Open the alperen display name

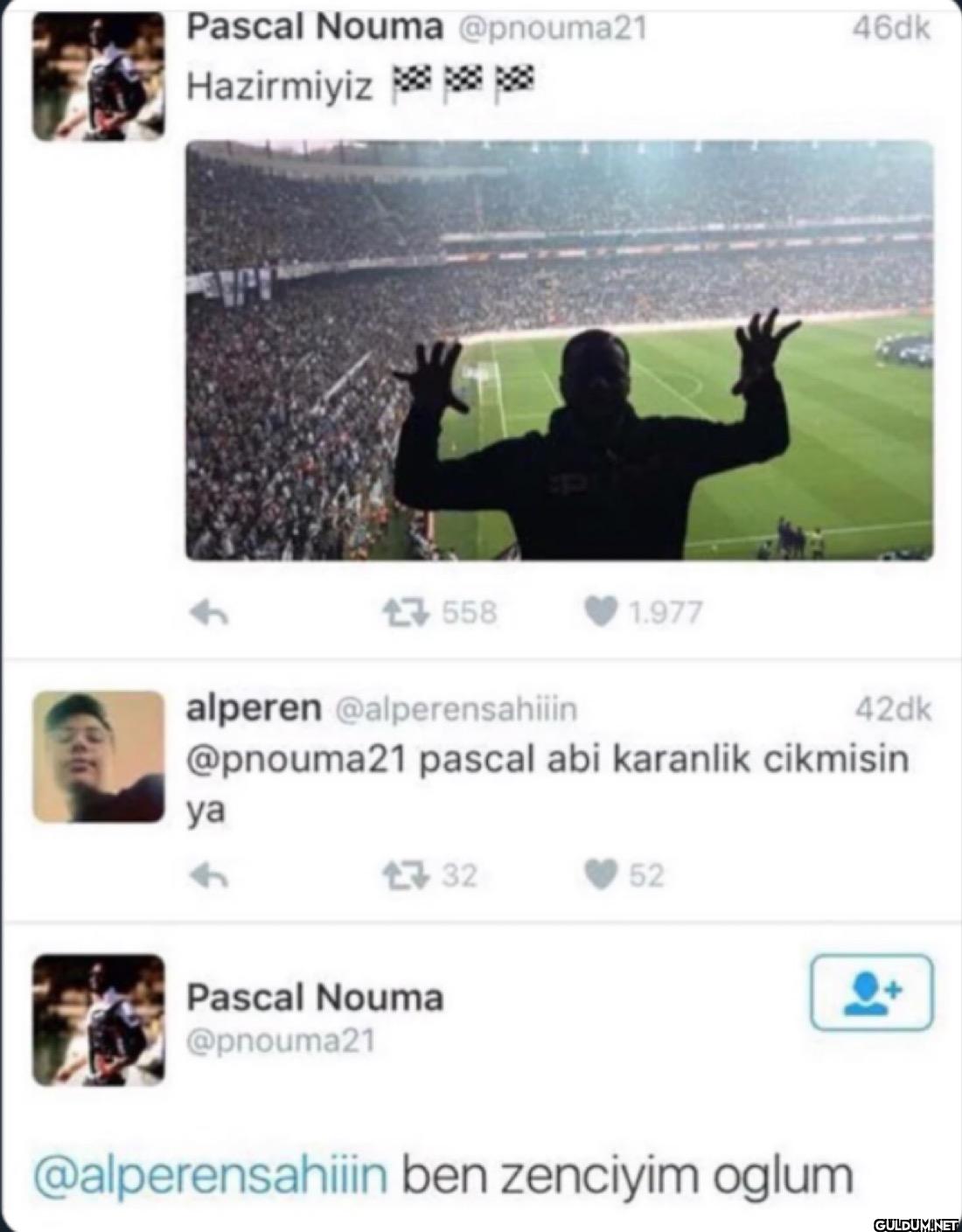(254, 709)
